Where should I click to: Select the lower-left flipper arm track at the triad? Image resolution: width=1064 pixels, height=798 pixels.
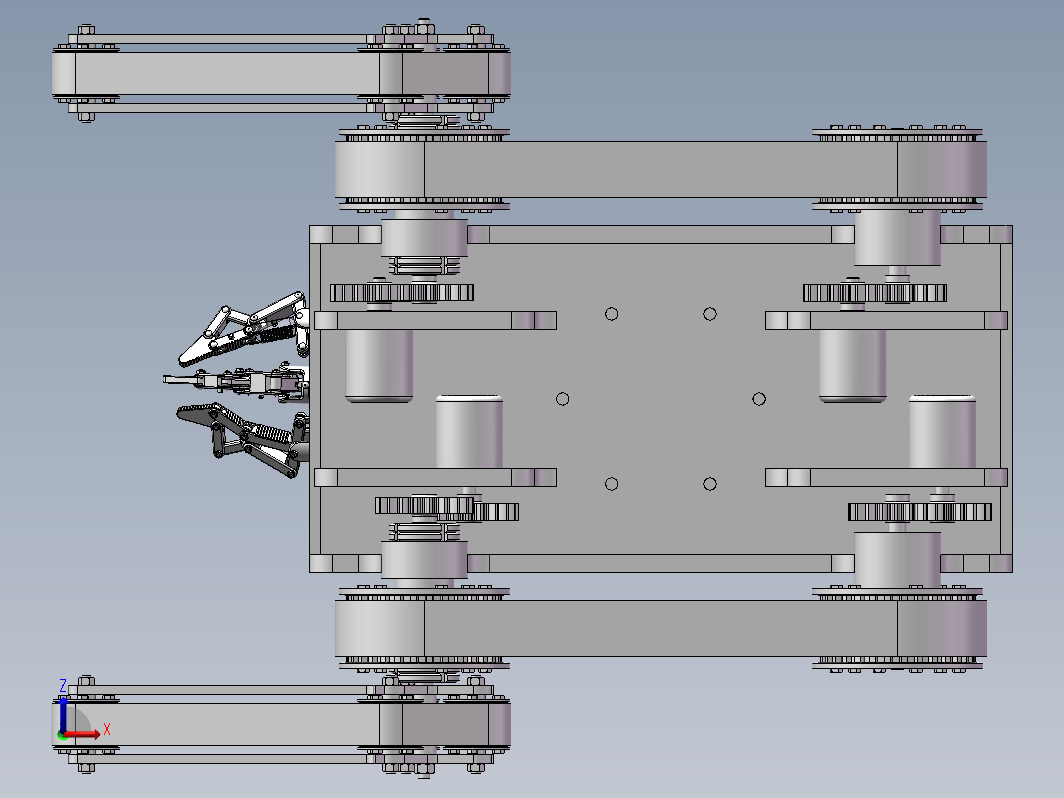(281, 725)
